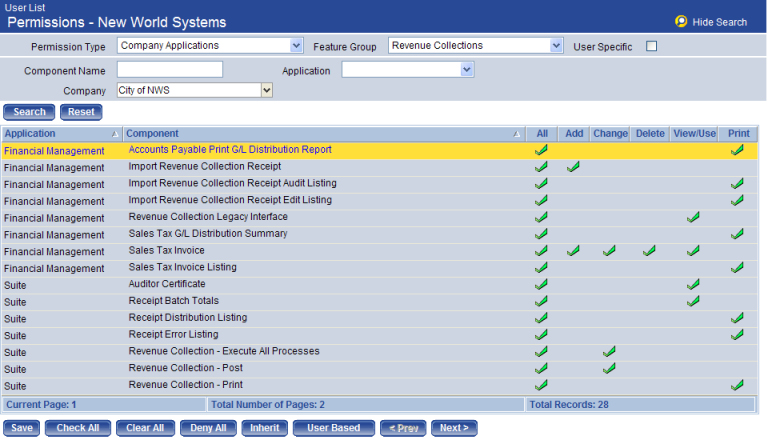Click Delete checkmark in Sales Tax Invoice row
768x440 pixels.
click(x=649, y=251)
